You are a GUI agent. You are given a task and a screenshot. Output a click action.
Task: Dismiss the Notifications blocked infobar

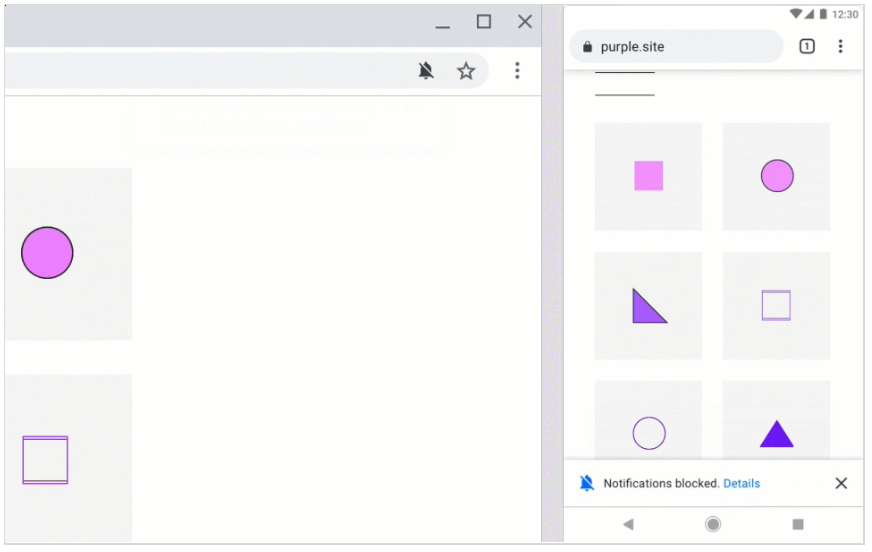(841, 483)
